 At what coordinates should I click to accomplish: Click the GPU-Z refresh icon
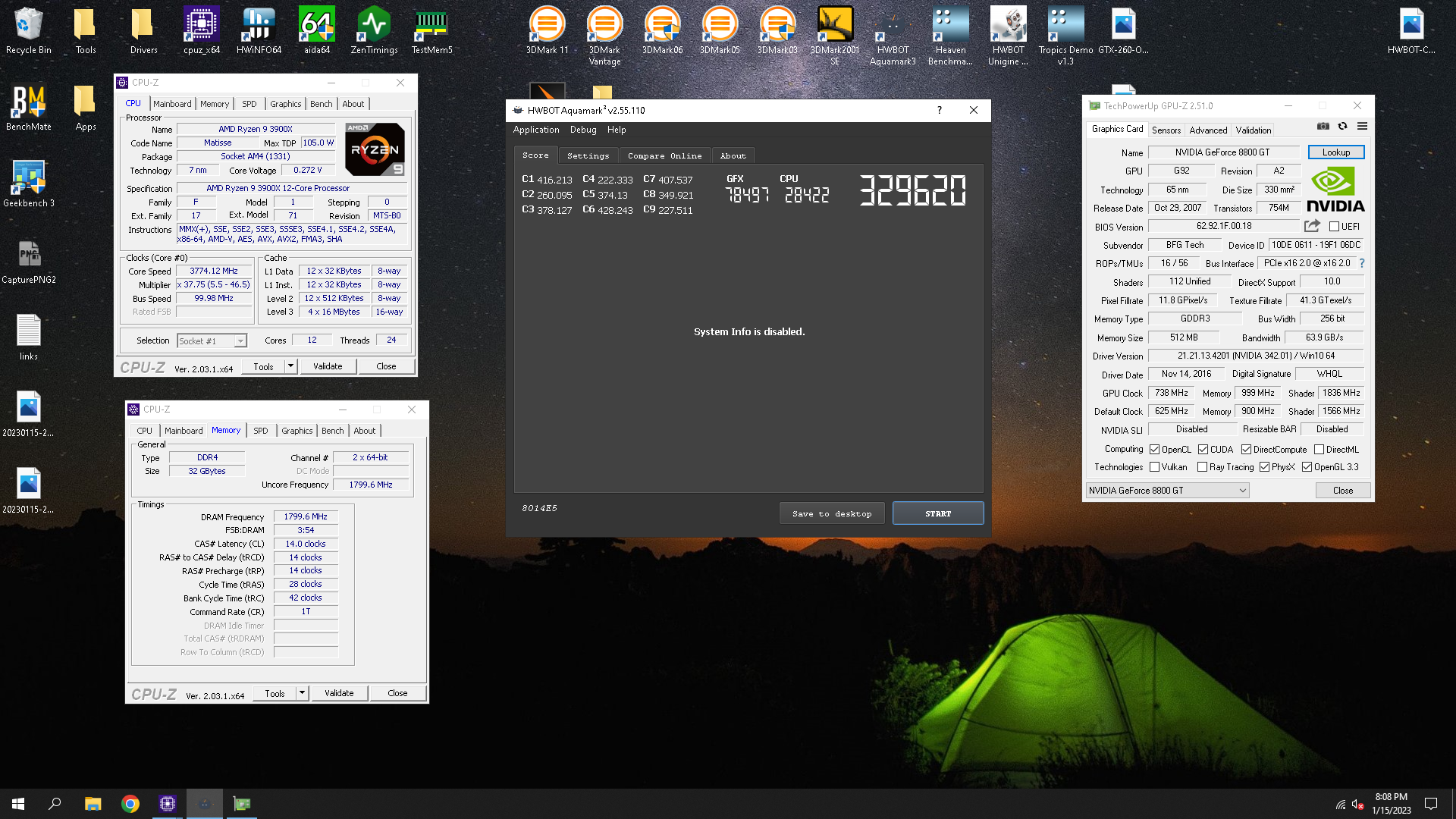[1342, 127]
